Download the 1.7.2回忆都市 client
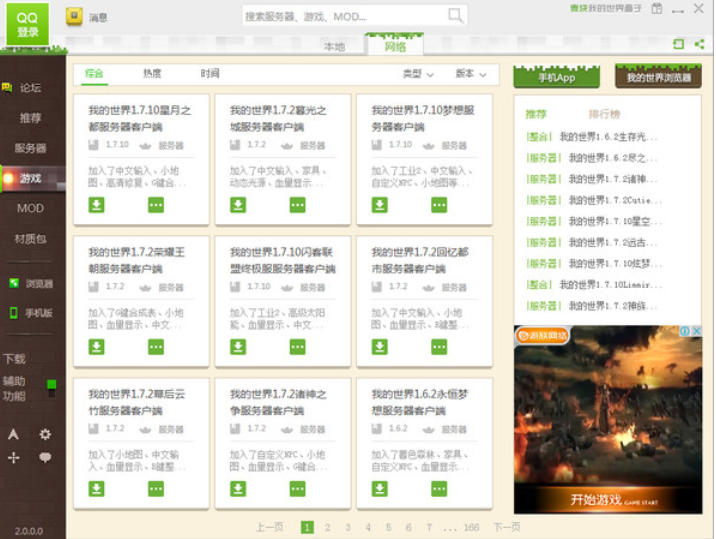The width and height of the screenshot is (716, 539). click(379, 347)
